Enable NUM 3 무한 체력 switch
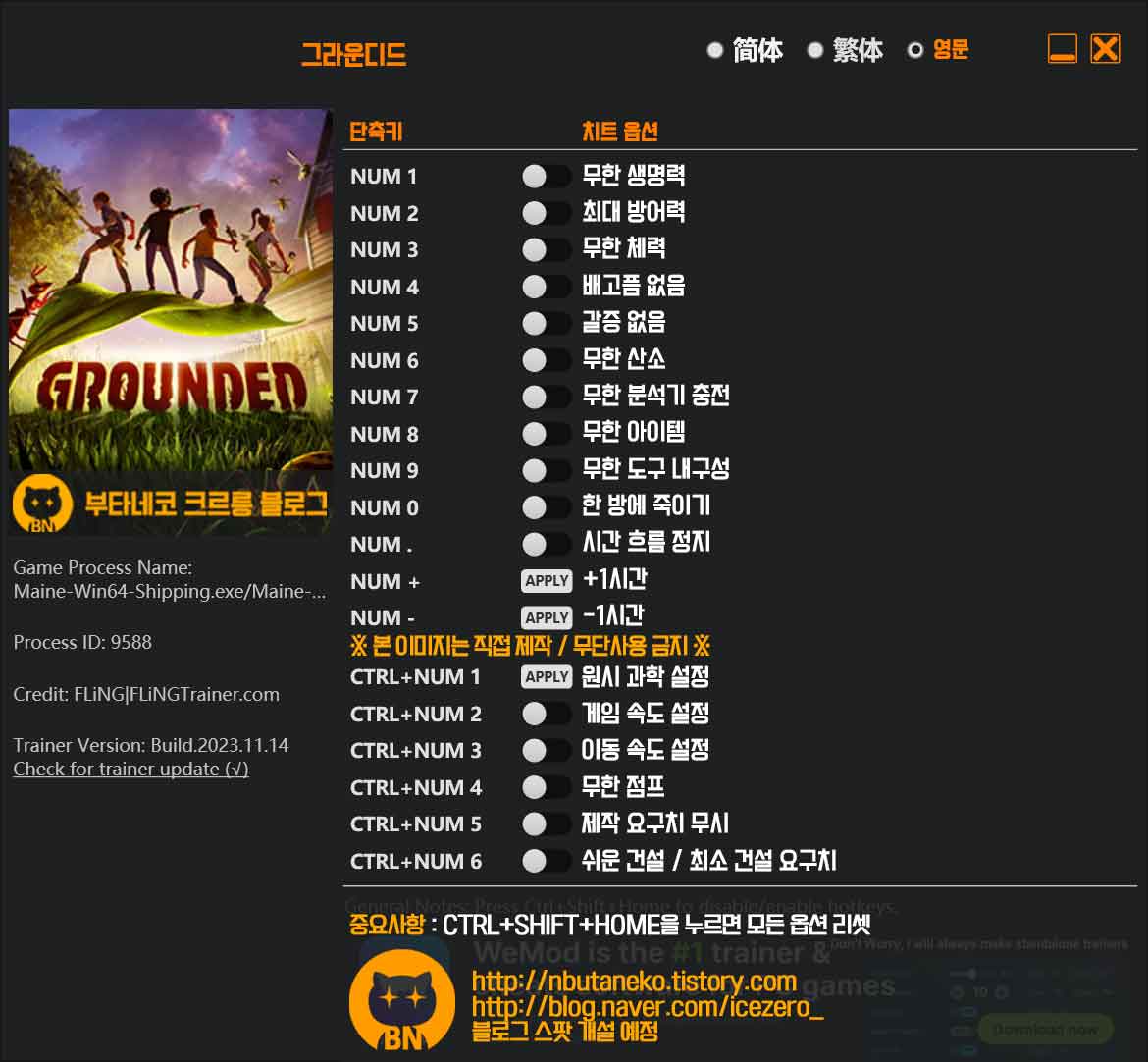The width and height of the screenshot is (1148, 1062). (547, 249)
